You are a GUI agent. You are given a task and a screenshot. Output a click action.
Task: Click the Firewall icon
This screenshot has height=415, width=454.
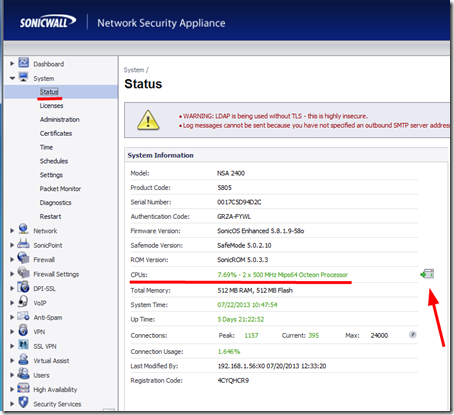click(x=23, y=258)
